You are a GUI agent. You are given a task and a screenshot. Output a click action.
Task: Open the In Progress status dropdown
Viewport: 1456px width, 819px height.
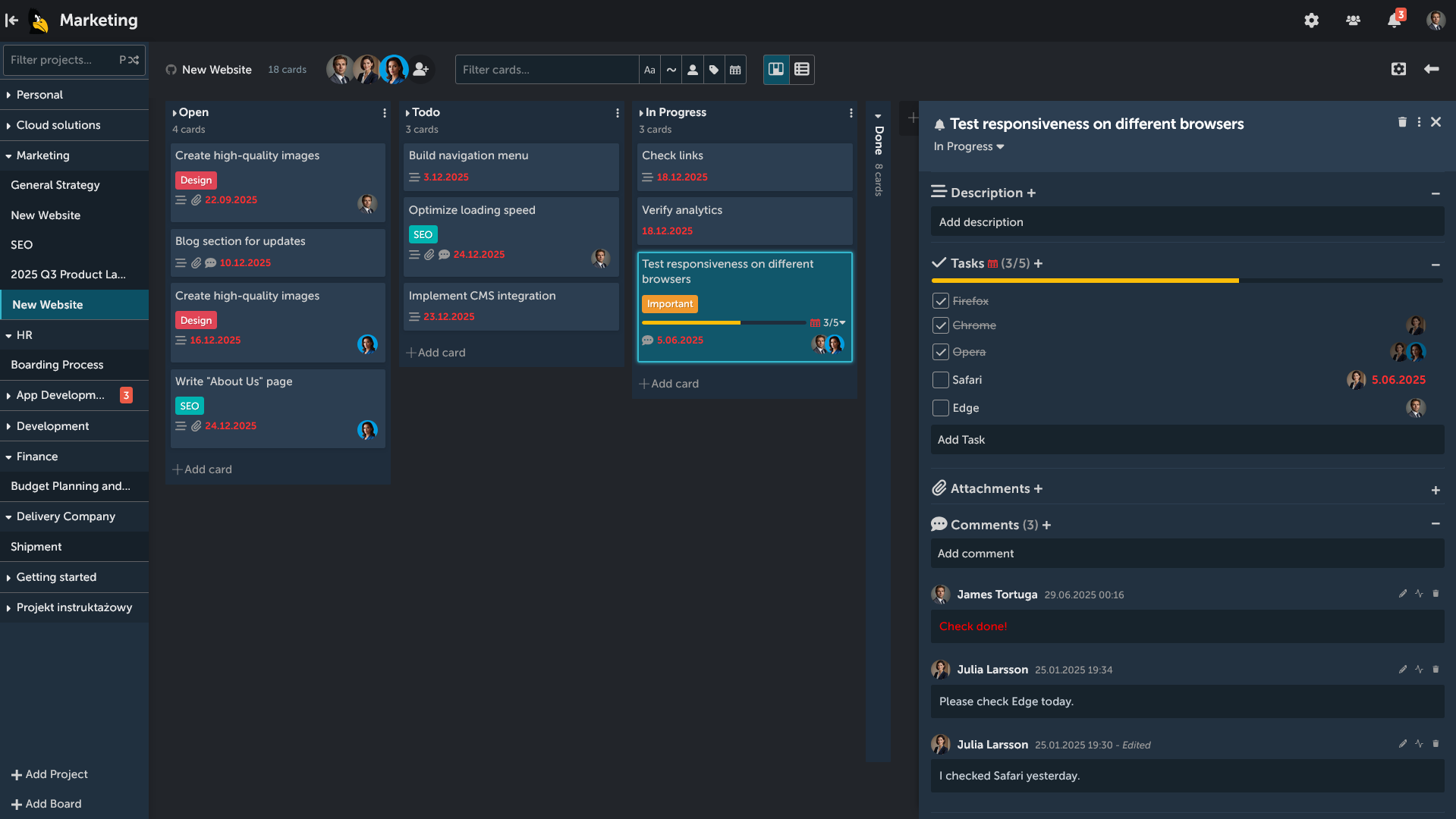pos(968,146)
